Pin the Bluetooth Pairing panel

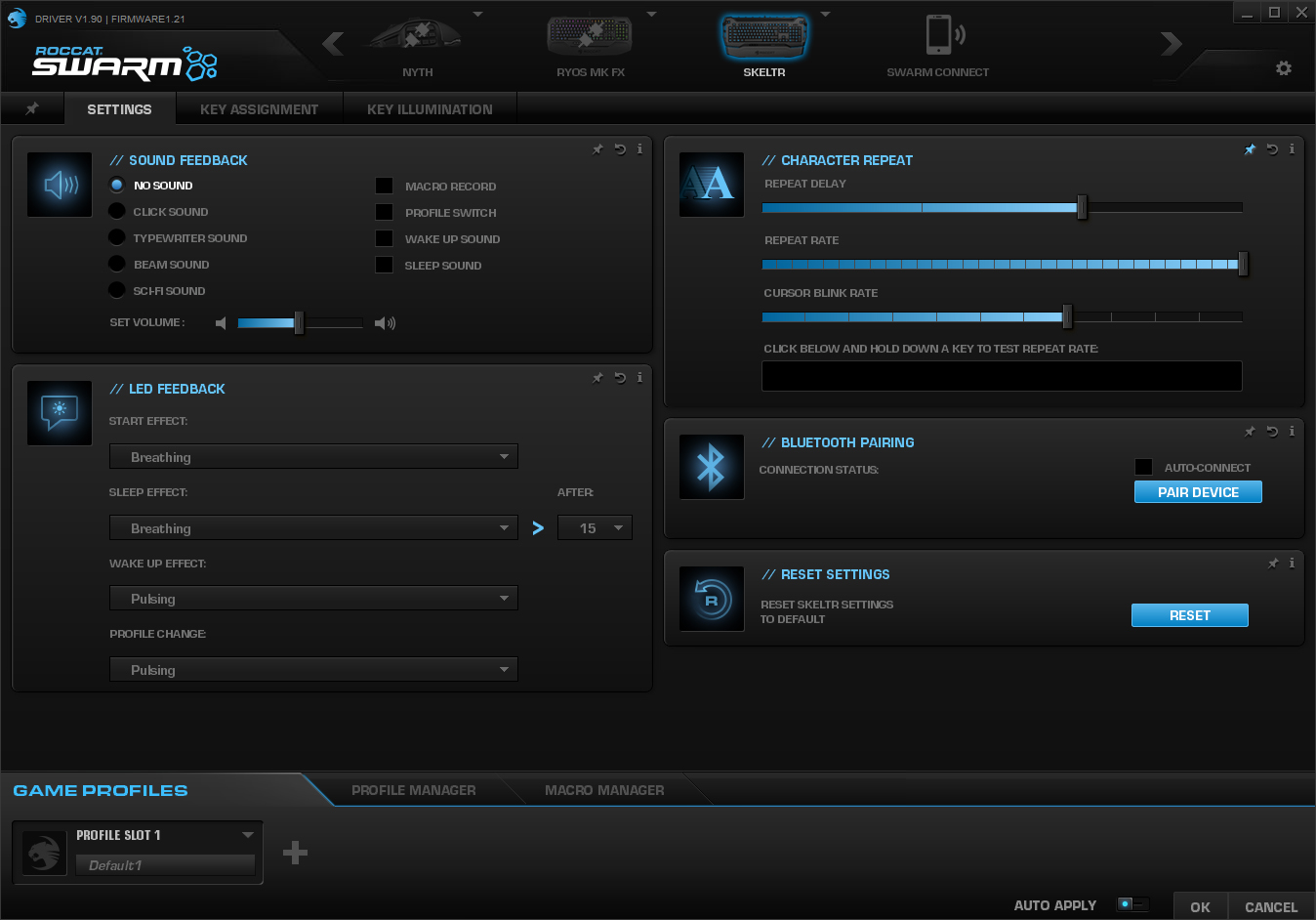pos(1250,432)
